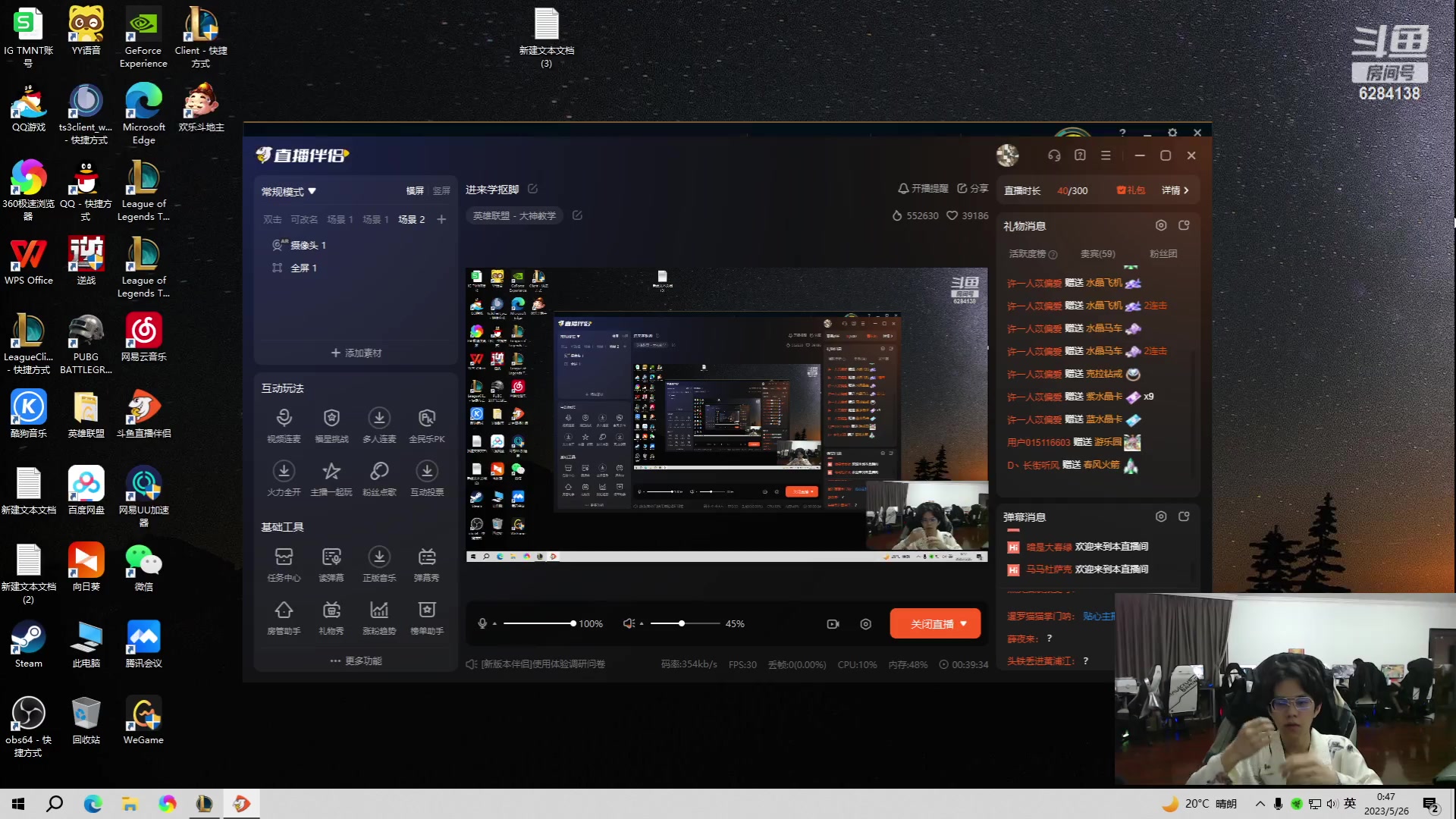Open the 多人连麦 multi-person mic feature

[x=379, y=425]
